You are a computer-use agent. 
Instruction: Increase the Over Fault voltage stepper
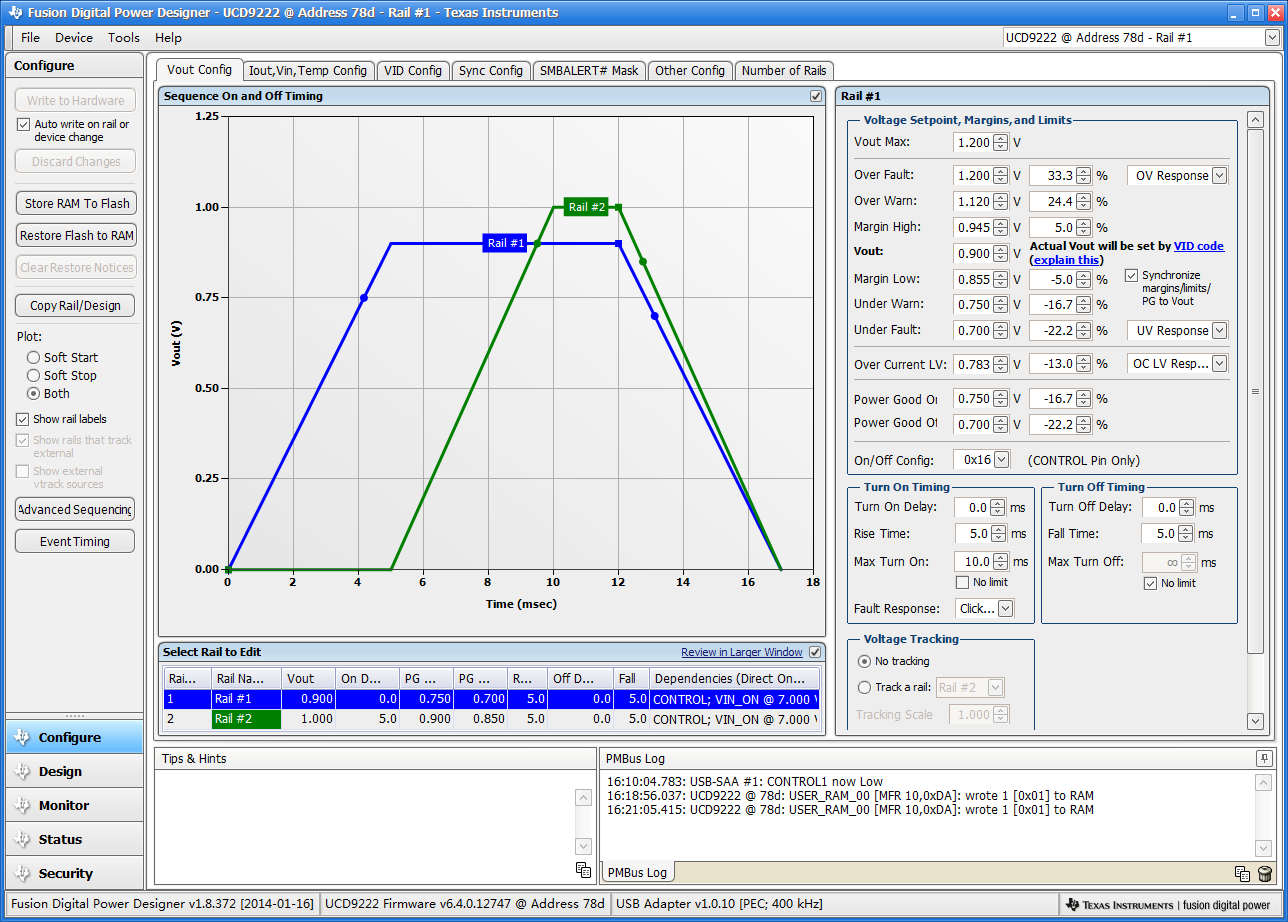(x=1001, y=171)
